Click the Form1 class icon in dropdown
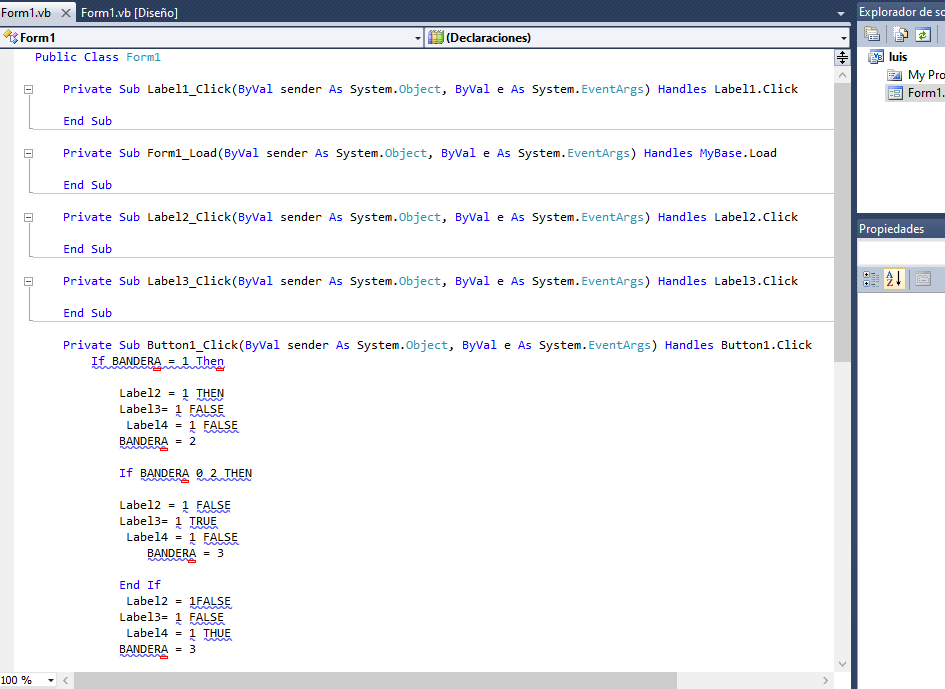 (10, 37)
